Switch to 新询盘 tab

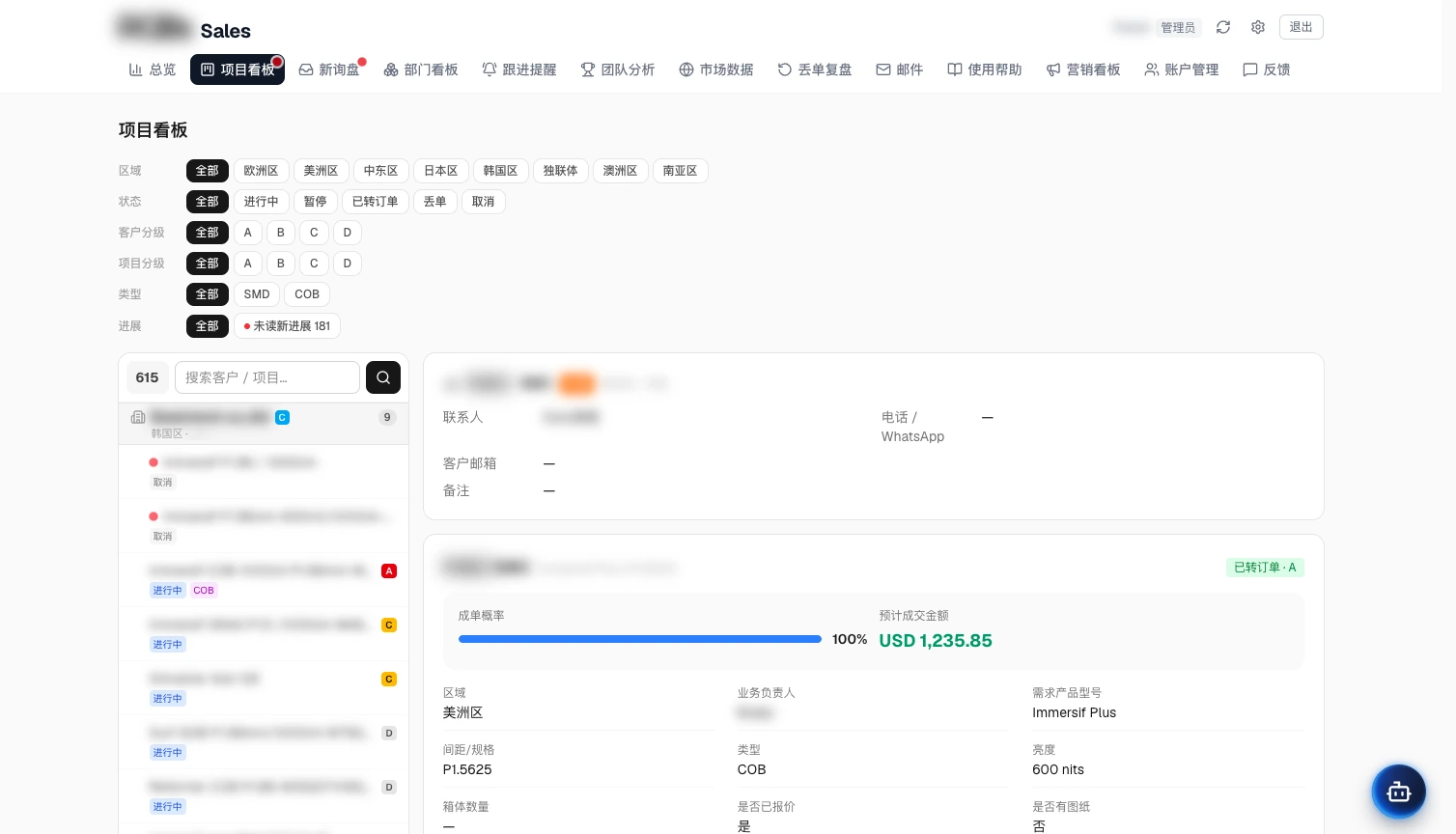click(330, 69)
